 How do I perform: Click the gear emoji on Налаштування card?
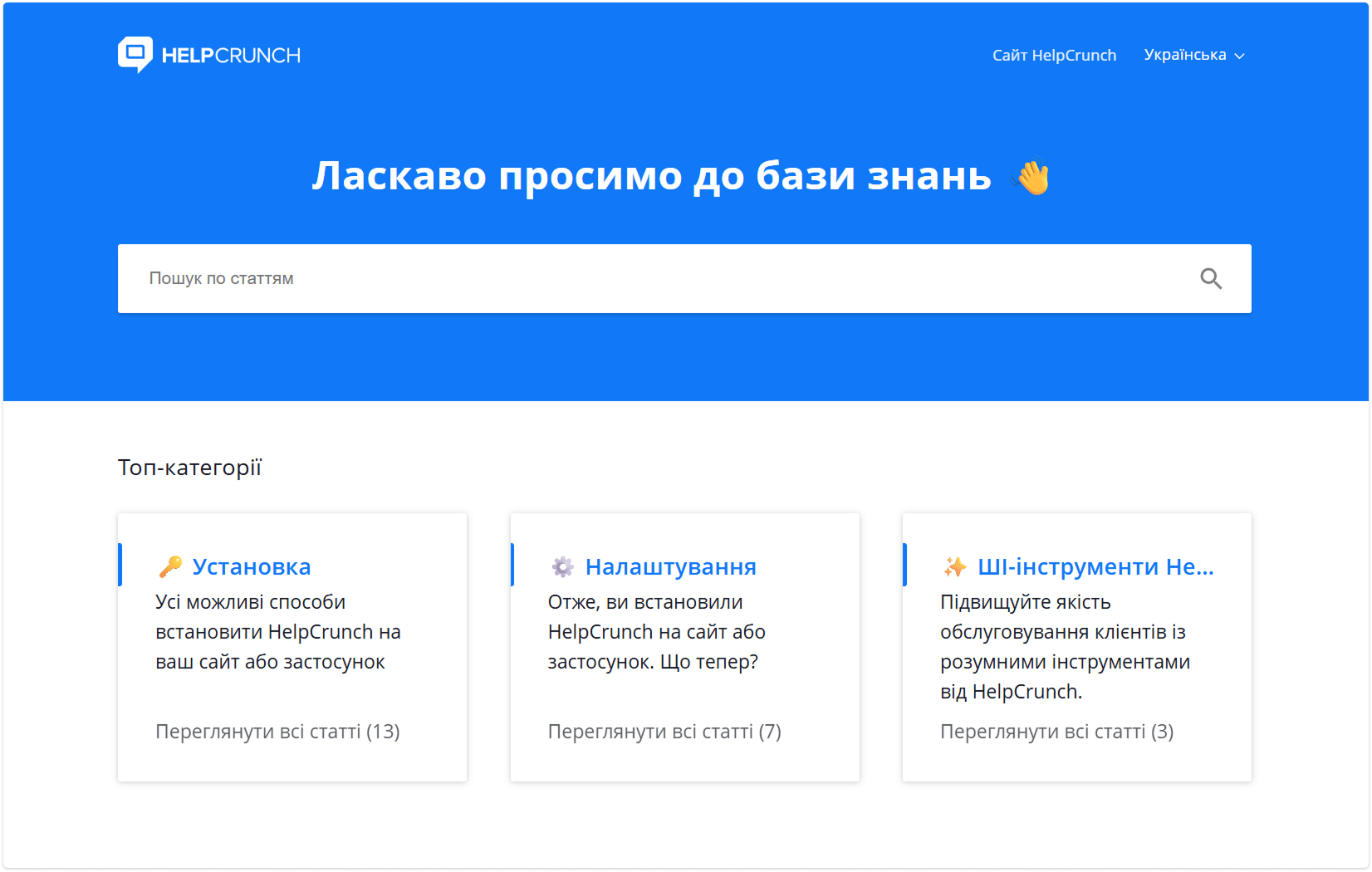[562, 566]
